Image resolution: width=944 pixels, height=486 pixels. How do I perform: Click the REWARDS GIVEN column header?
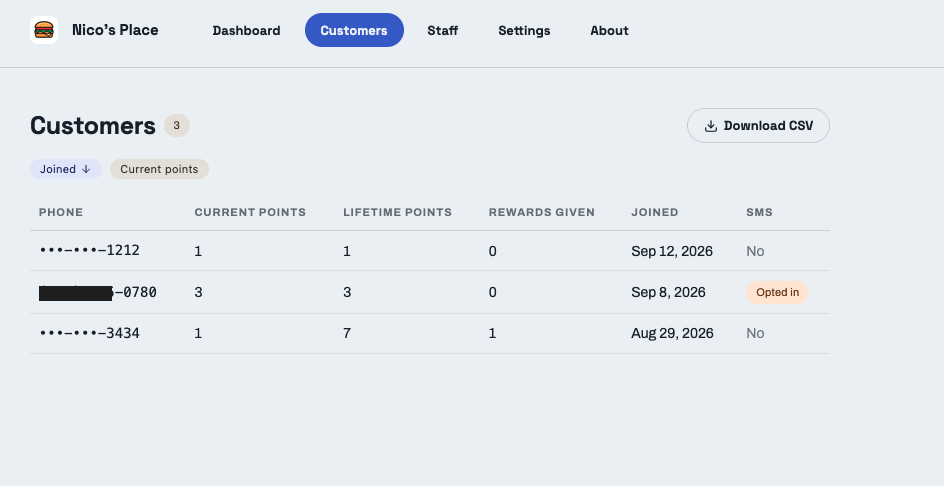click(x=541, y=212)
